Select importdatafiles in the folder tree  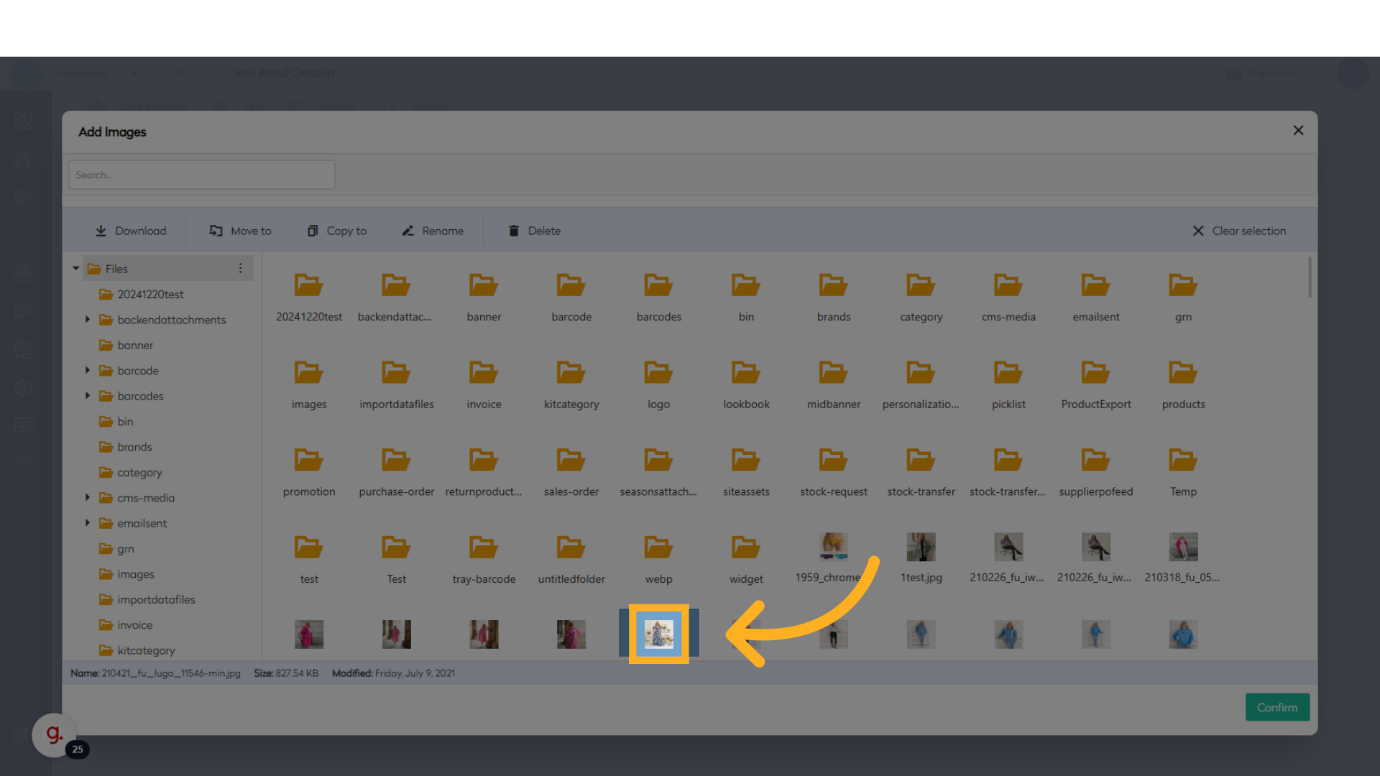click(156, 600)
